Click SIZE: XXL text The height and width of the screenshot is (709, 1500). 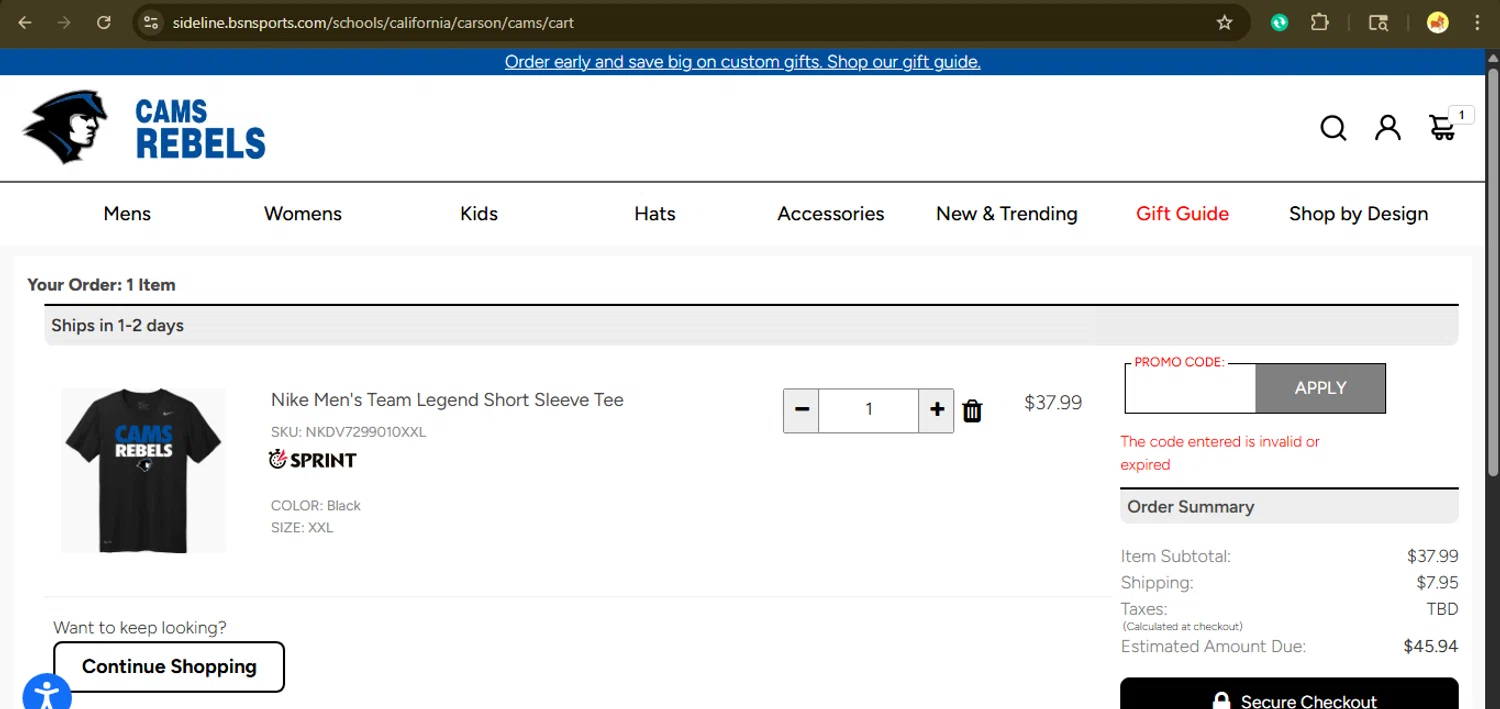pos(302,528)
